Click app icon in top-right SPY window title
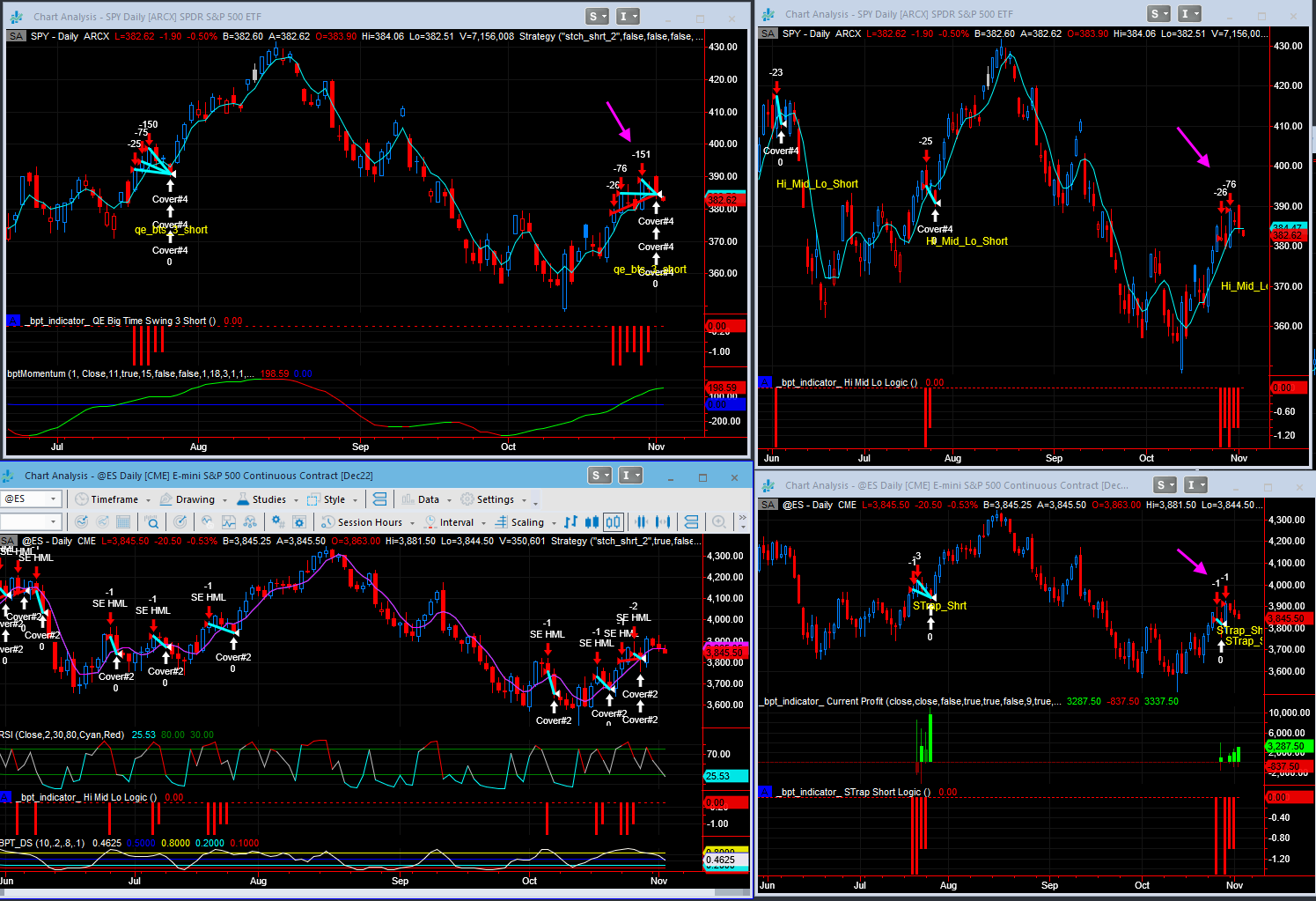The height and width of the screenshot is (901, 1316). [768, 14]
